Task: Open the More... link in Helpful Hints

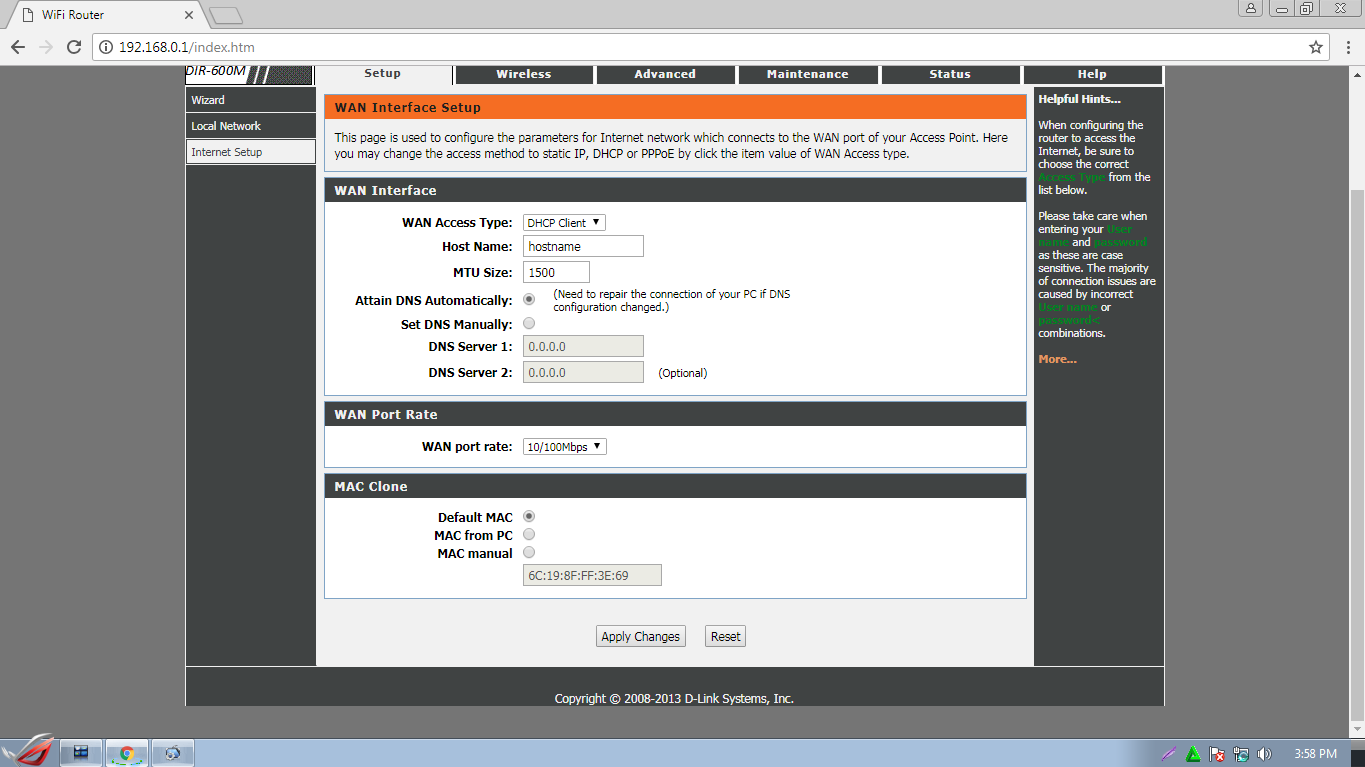Action: [1056, 358]
